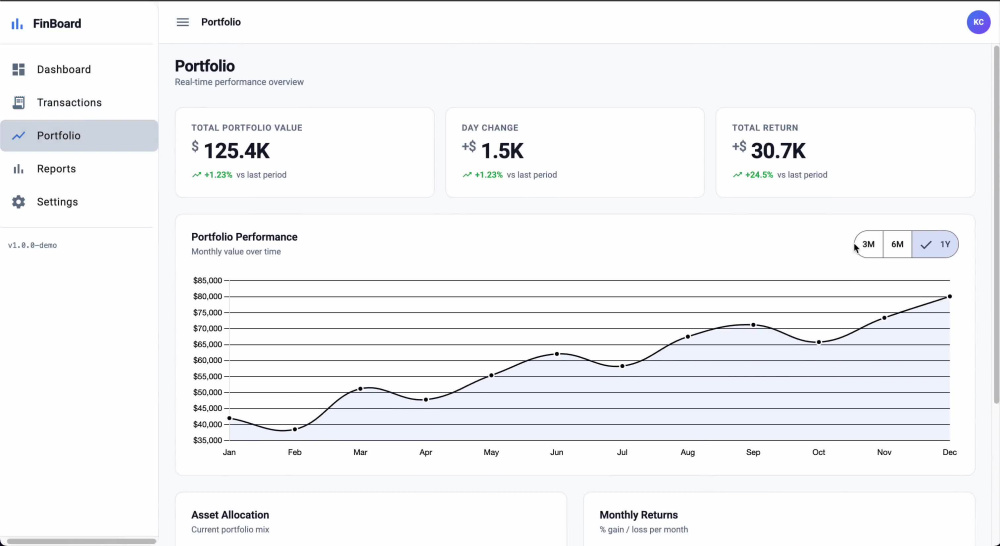The width and height of the screenshot is (1000, 546).
Task: Click the Transactions receipt icon
Action: [18, 103]
